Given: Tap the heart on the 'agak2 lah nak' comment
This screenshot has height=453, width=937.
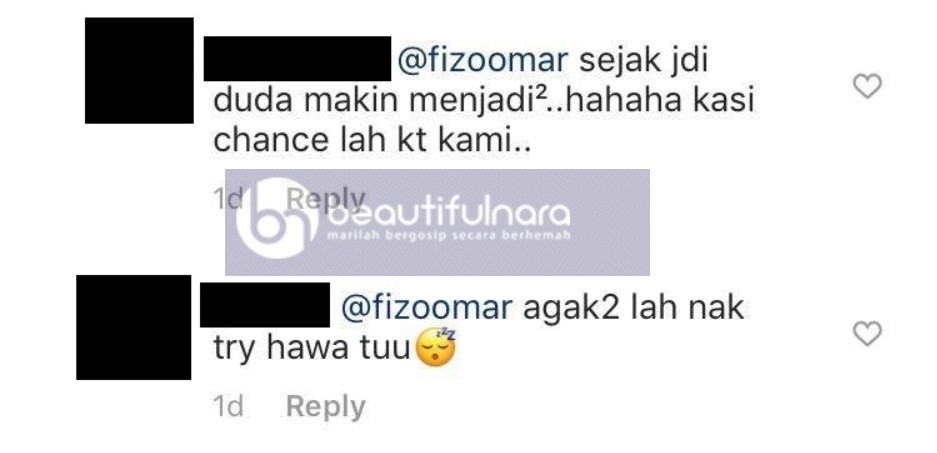Looking at the screenshot, I should [x=867, y=333].
